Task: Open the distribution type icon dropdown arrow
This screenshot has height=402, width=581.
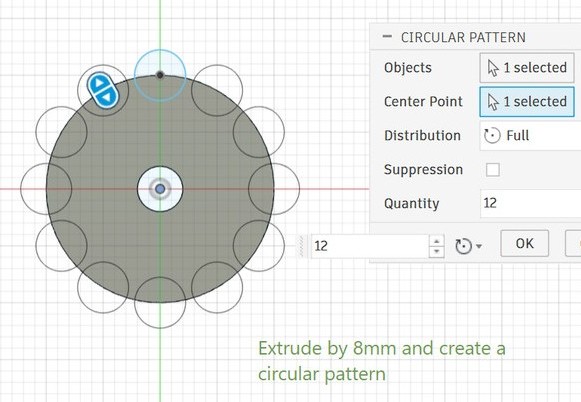Action: click(479, 246)
